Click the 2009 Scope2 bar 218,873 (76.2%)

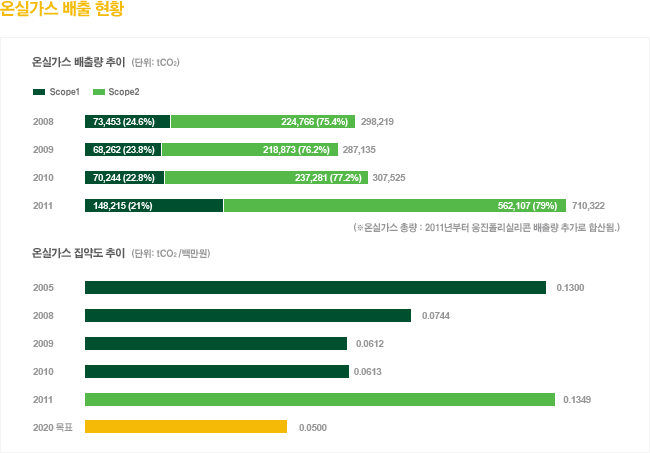coord(250,150)
